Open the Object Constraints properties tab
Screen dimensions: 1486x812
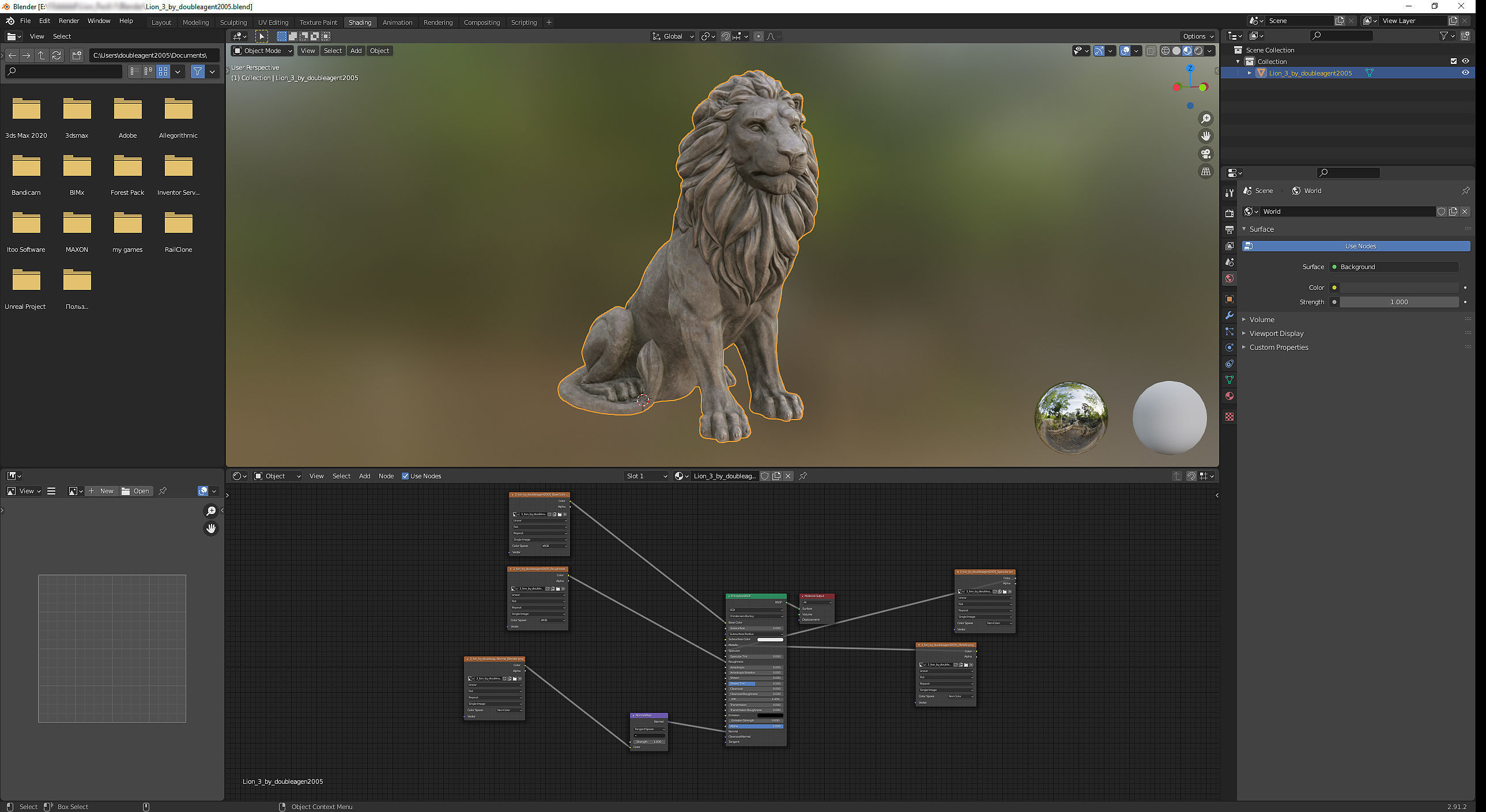(x=1229, y=364)
